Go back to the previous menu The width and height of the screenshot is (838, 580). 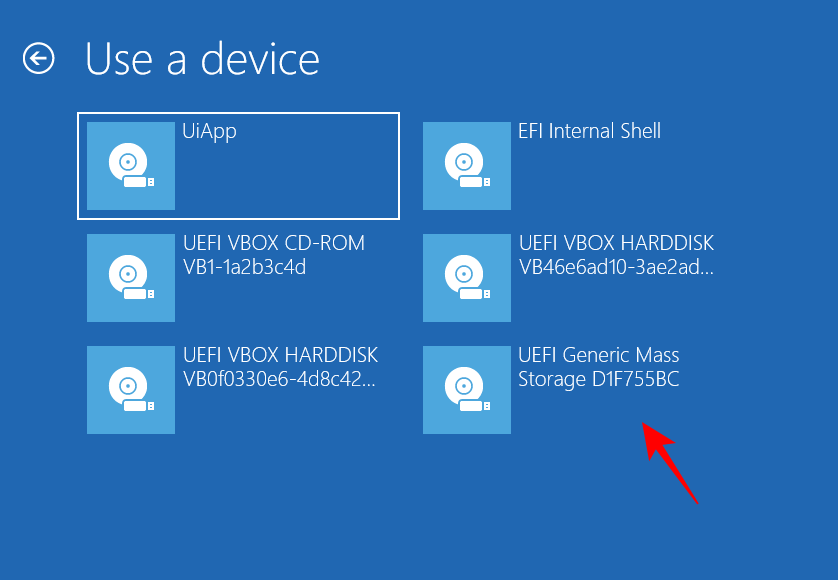click(x=38, y=58)
